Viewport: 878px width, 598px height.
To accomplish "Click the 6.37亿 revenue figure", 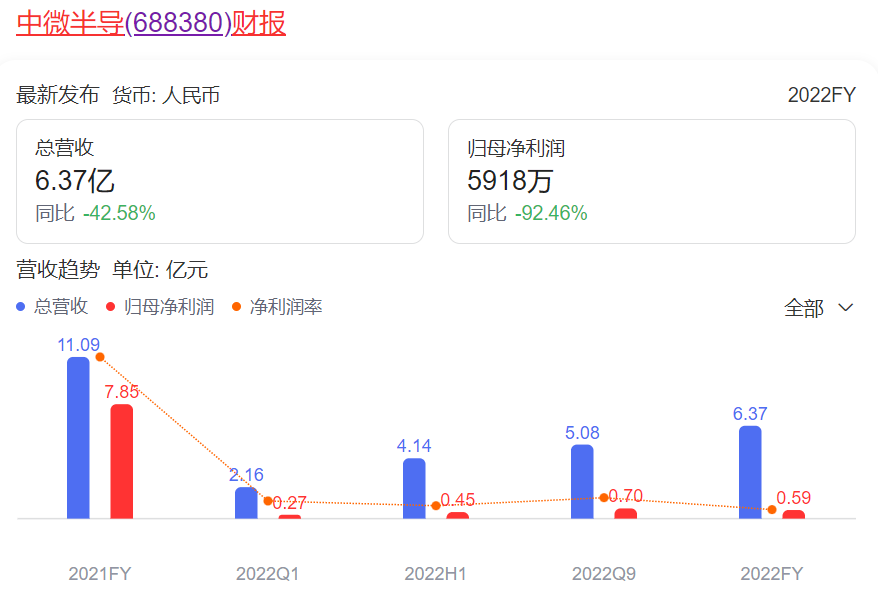I will pyautogui.click(x=74, y=181).
